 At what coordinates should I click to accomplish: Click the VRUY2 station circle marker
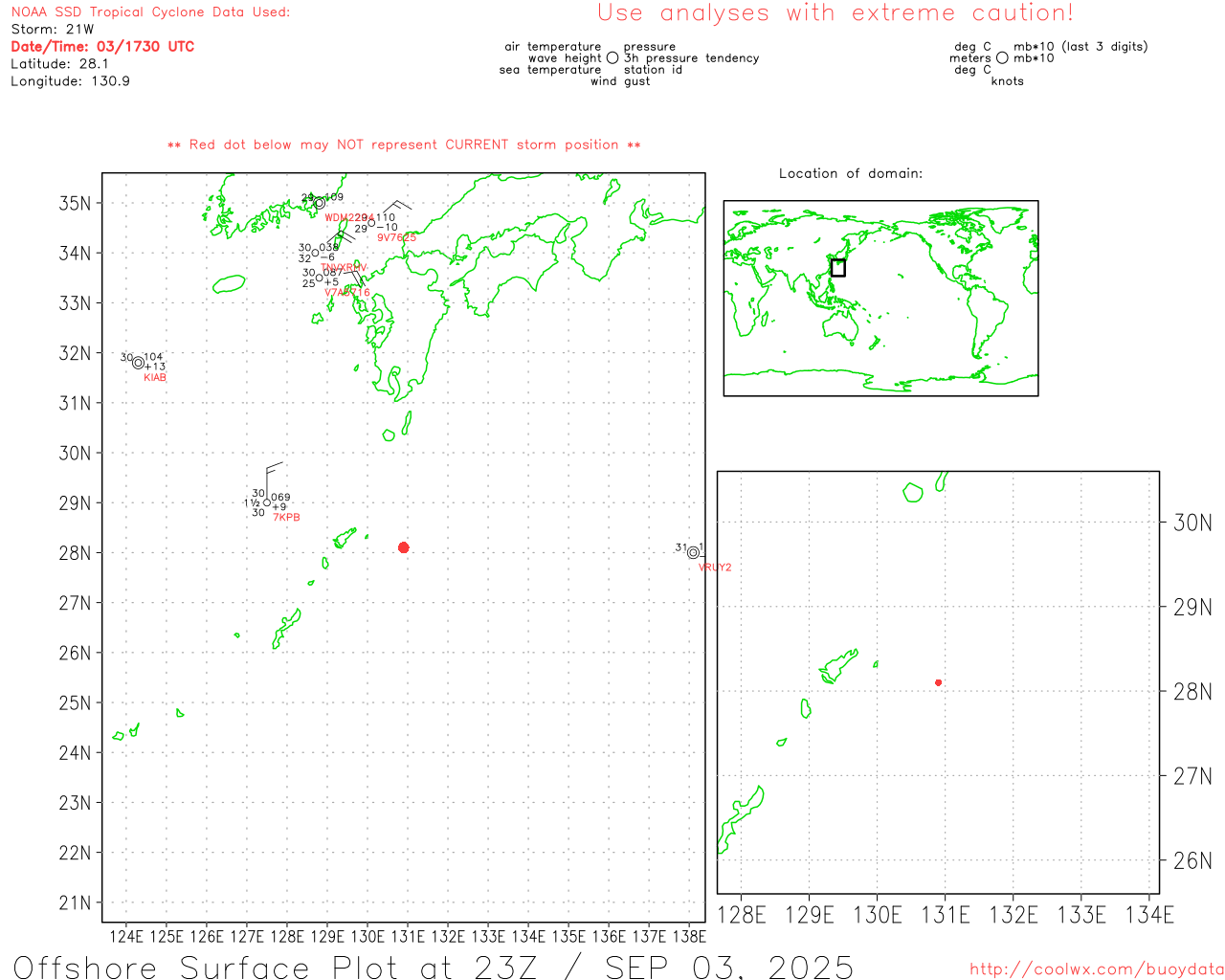[x=693, y=552]
